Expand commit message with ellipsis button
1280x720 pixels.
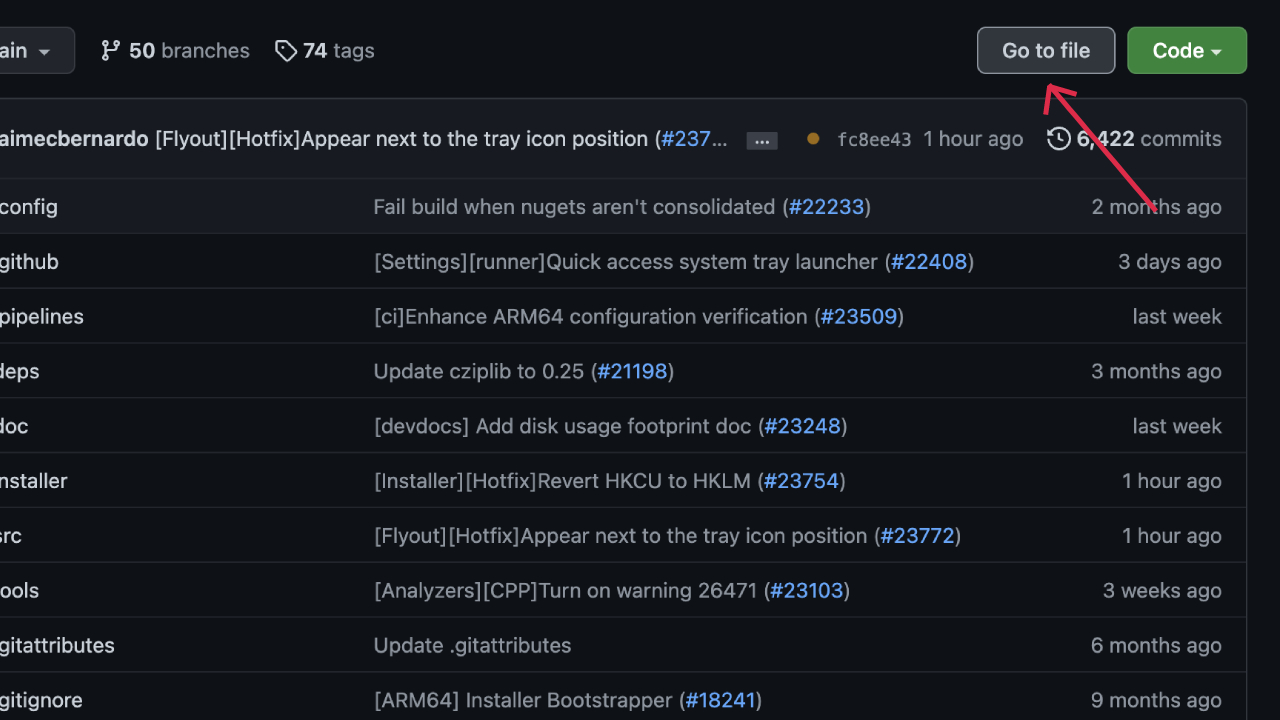762,141
